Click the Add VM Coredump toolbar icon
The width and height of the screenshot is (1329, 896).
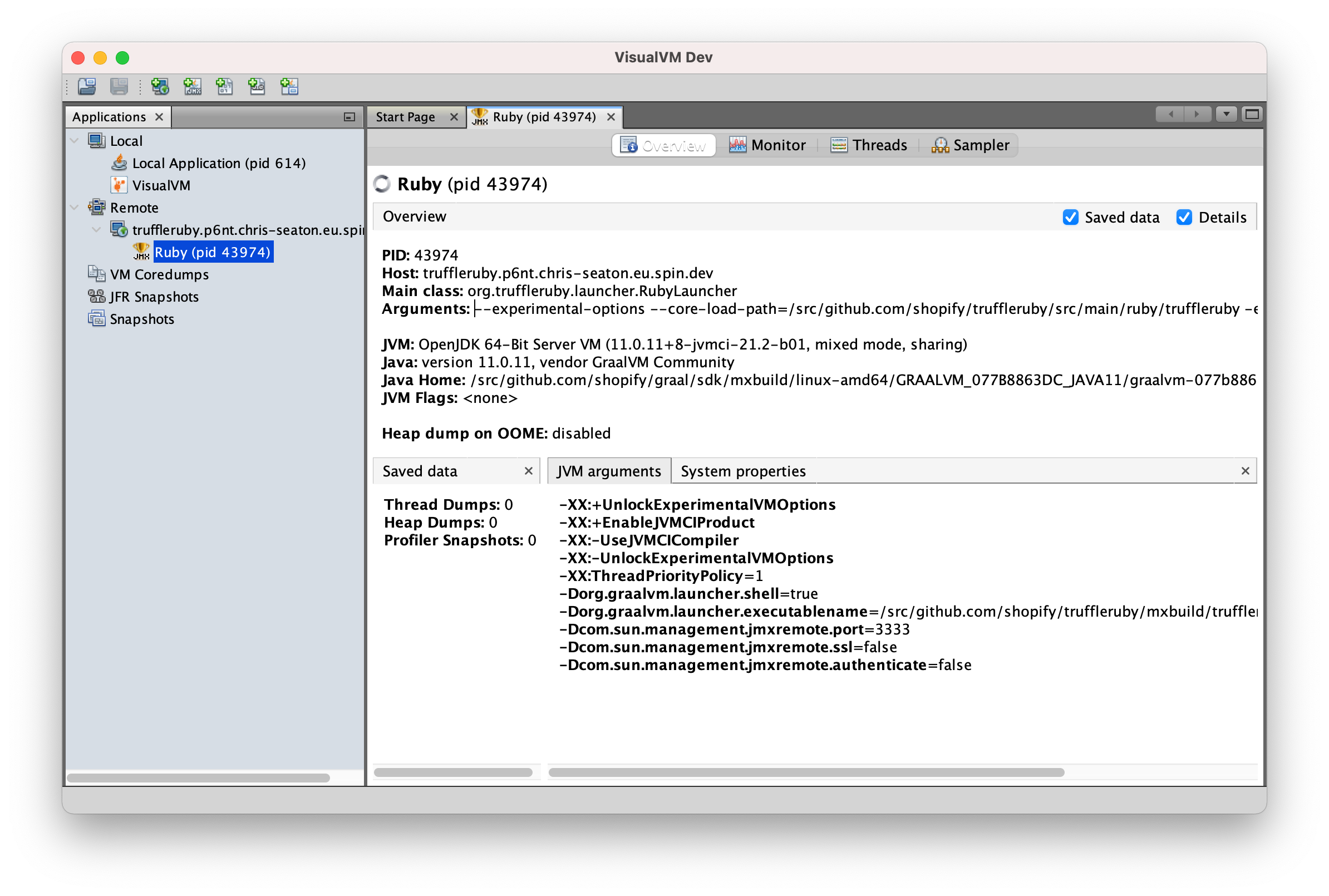224,86
